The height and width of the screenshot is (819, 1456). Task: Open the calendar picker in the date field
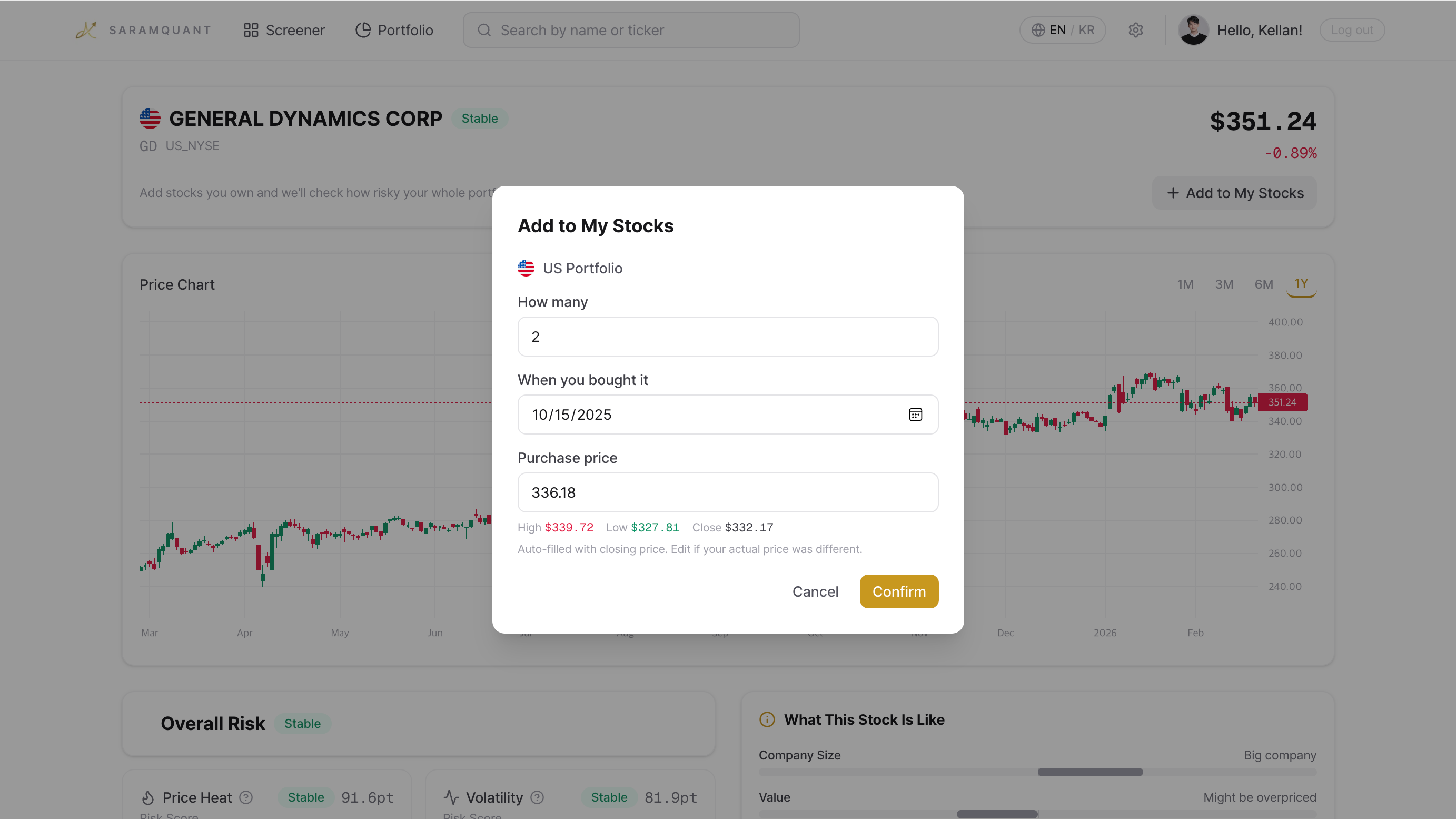(916, 415)
